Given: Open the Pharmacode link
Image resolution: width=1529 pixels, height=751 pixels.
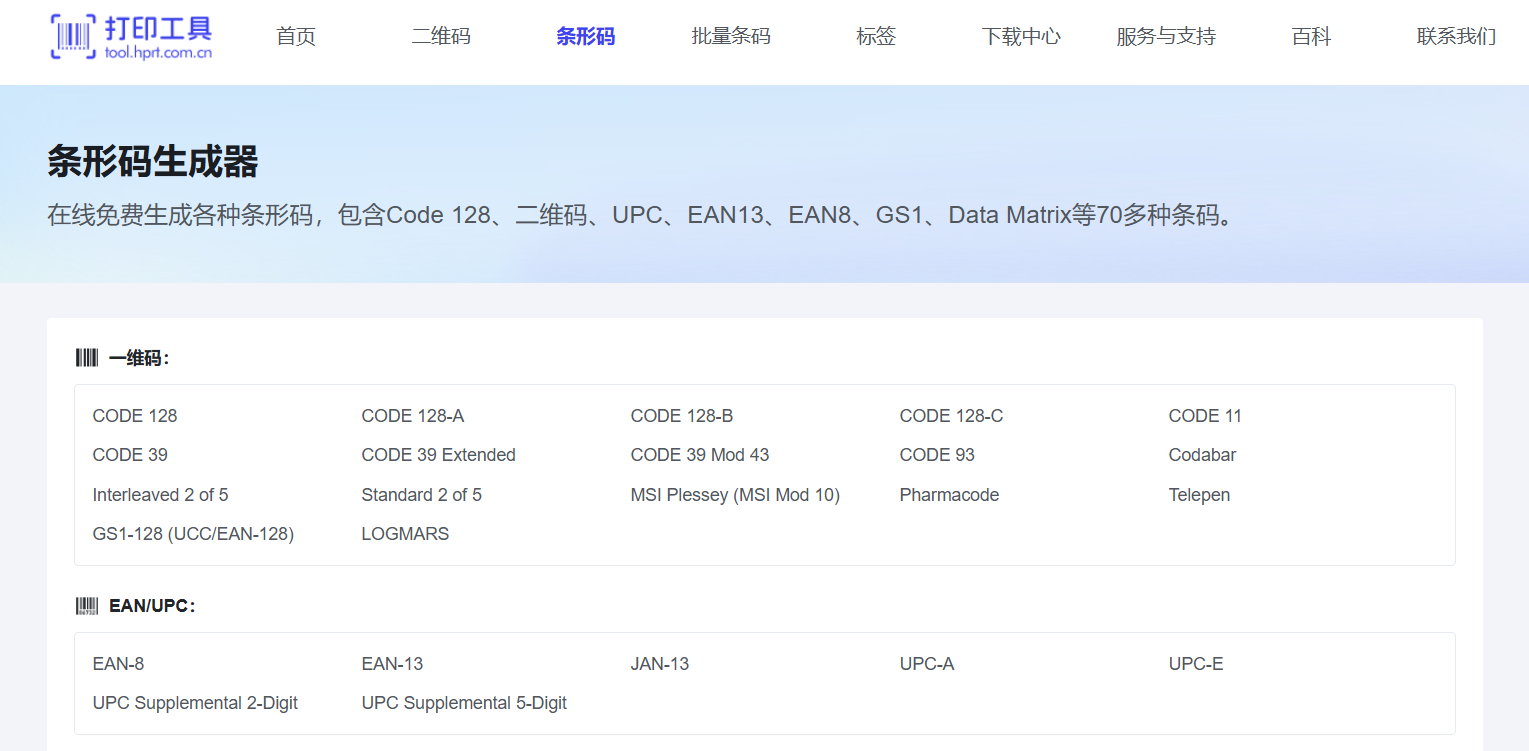Looking at the screenshot, I should click(949, 495).
